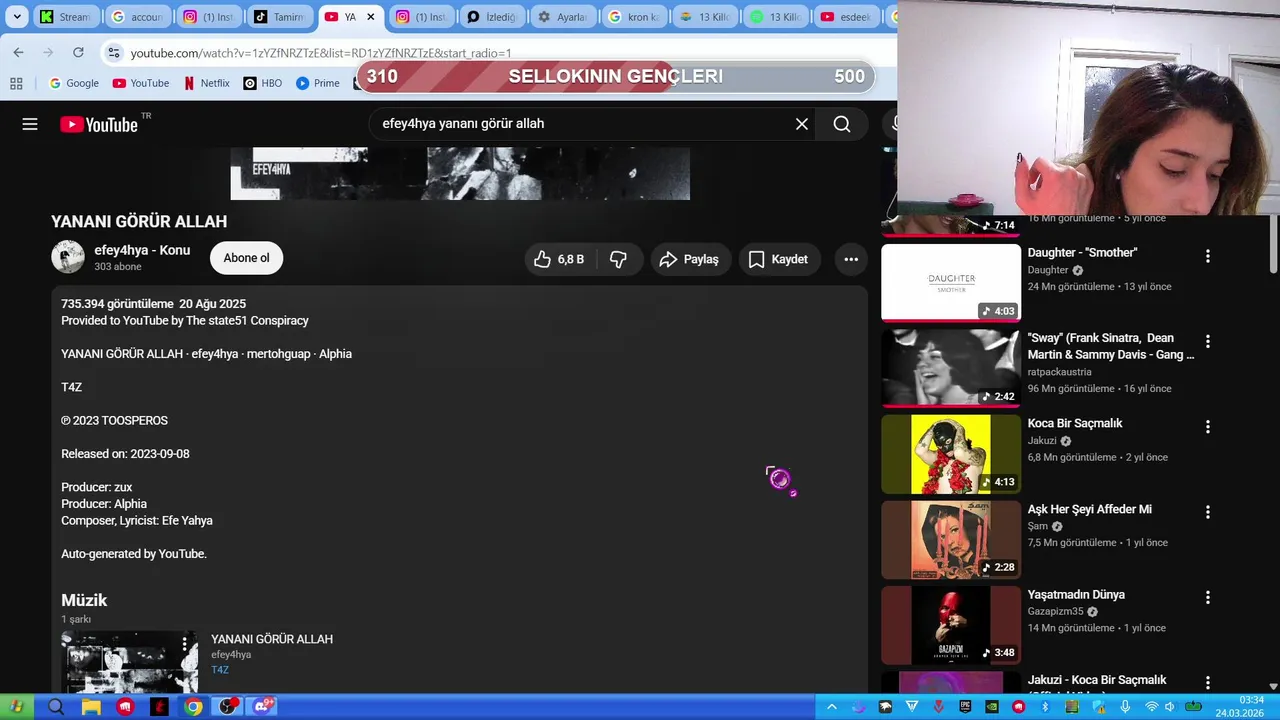
Task: Focus the YouTube search input field
Action: (585, 124)
